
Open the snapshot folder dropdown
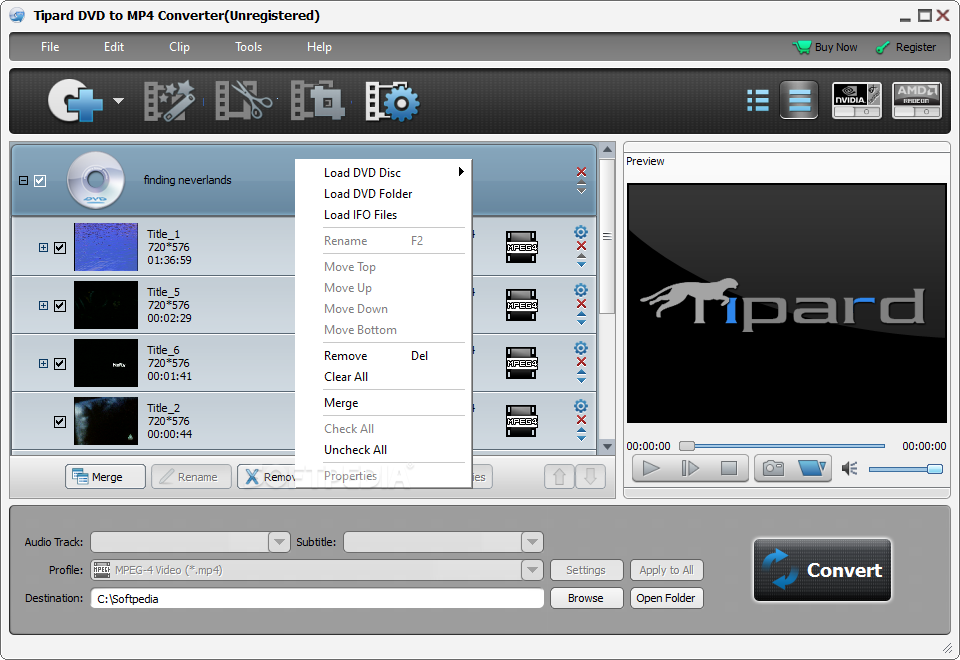tap(812, 468)
